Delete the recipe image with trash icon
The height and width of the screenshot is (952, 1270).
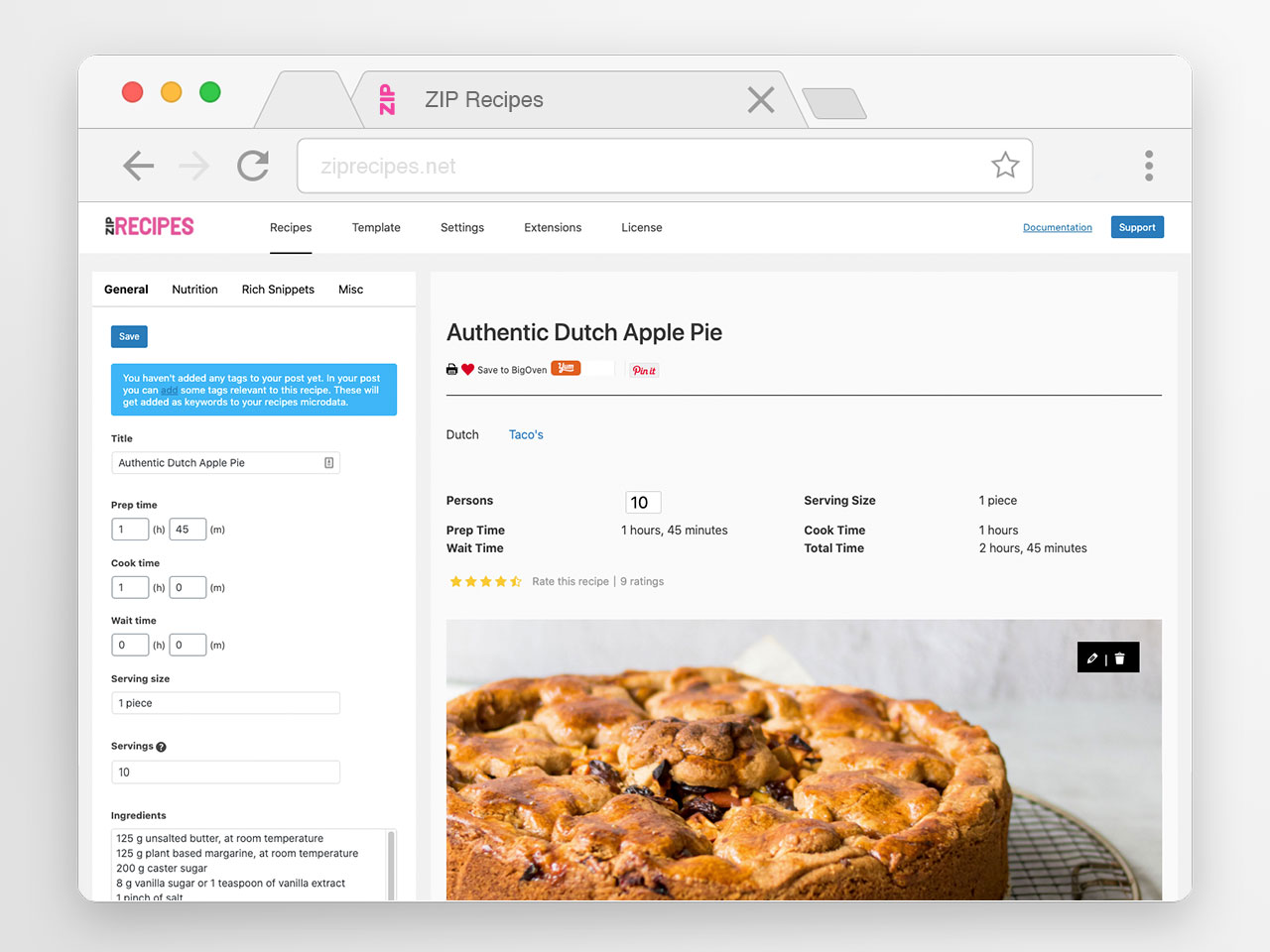click(1120, 657)
